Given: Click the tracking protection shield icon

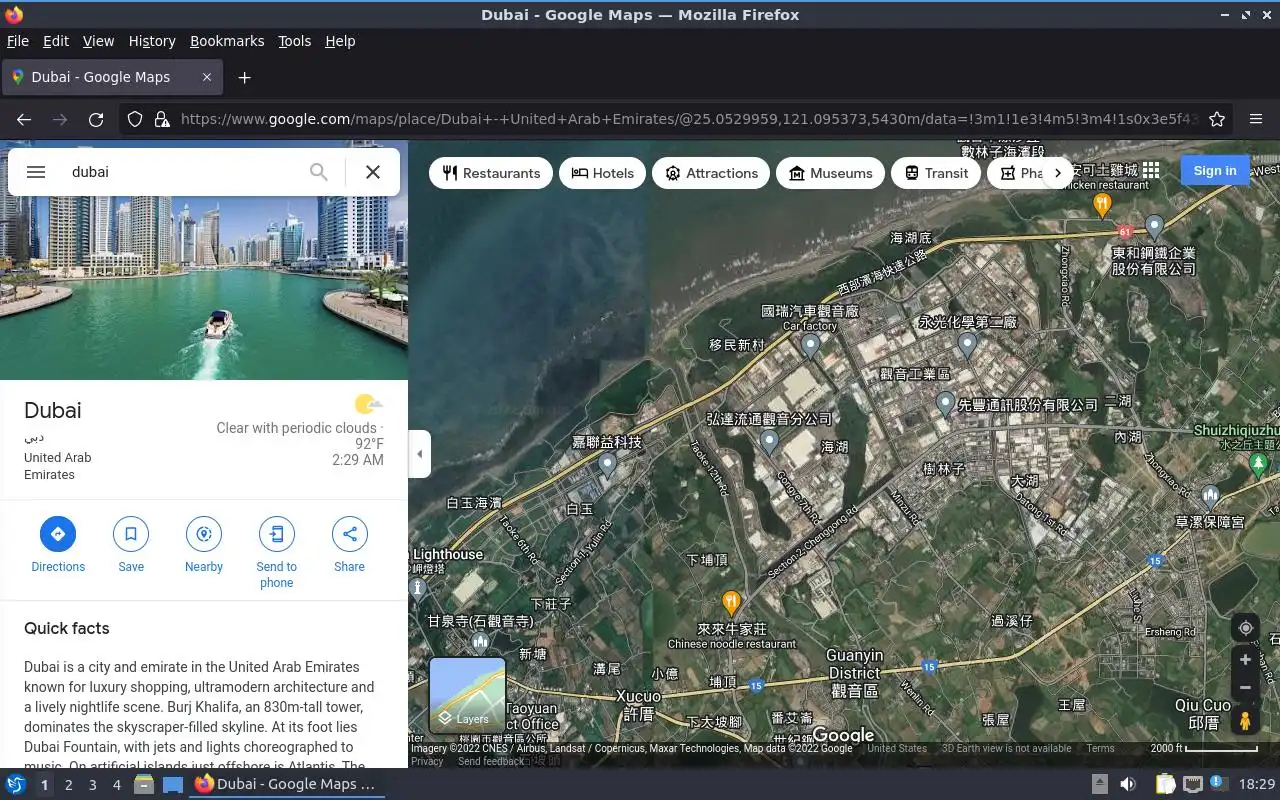Looking at the screenshot, I should 135,119.
